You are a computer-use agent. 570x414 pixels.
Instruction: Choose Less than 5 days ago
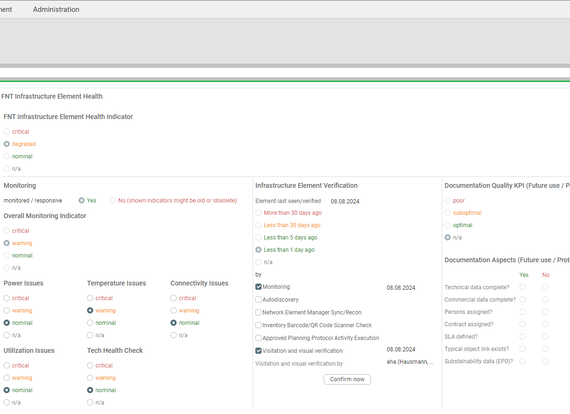point(258,237)
